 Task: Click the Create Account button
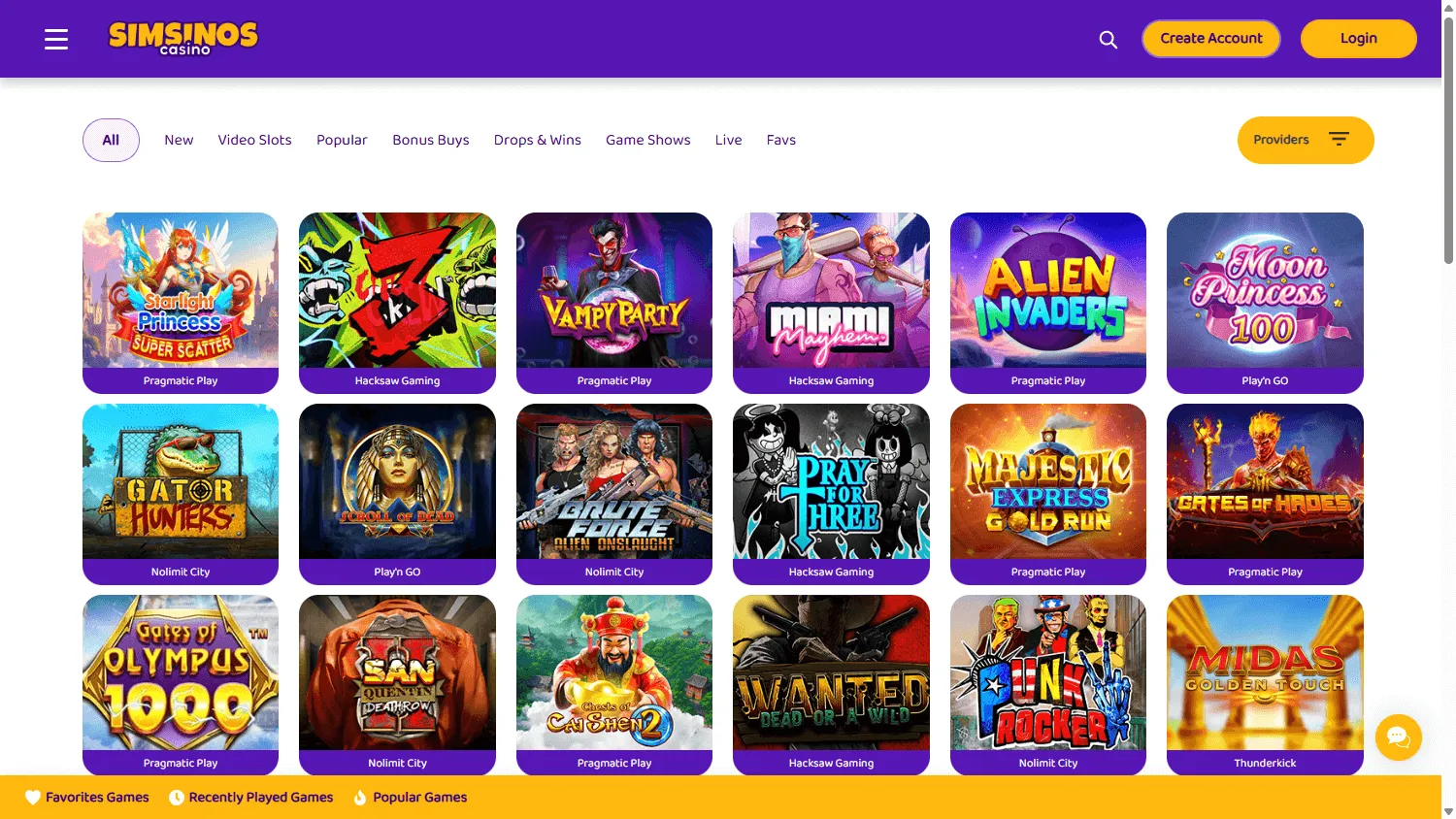coord(1211,39)
